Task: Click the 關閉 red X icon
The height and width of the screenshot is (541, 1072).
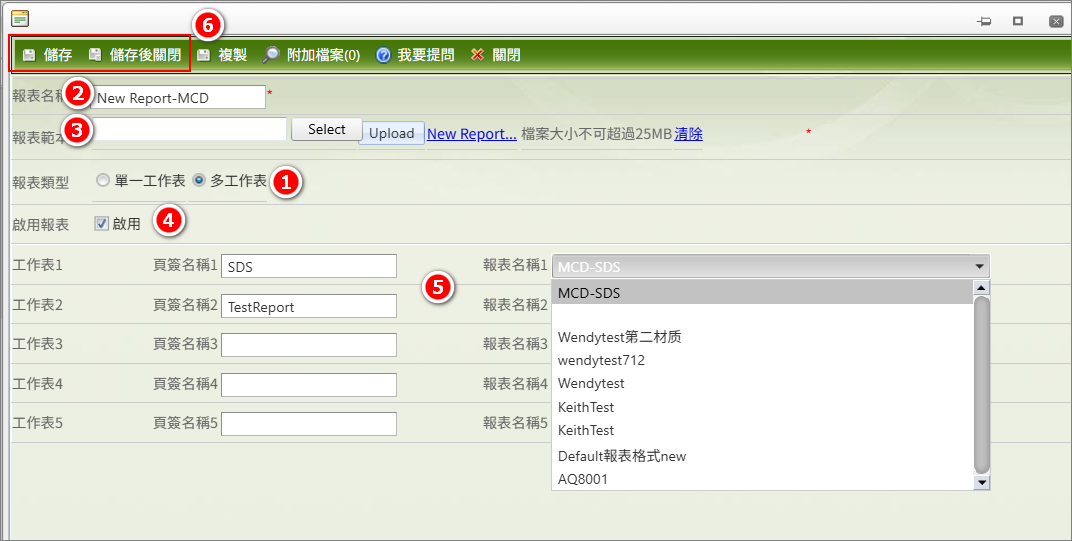Action: [477, 55]
